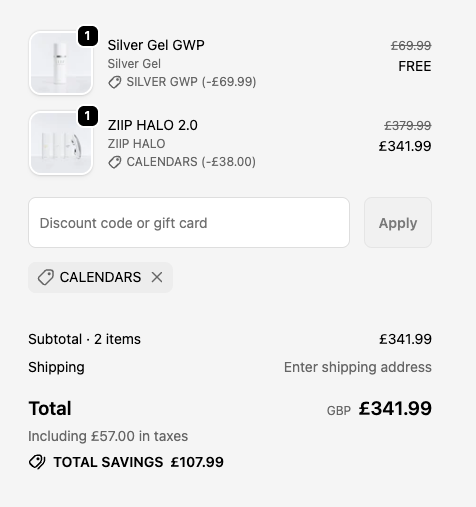Image resolution: width=476 pixels, height=507 pixels.
Task: Click the FREE price label
Action: [x=415, y=66]
